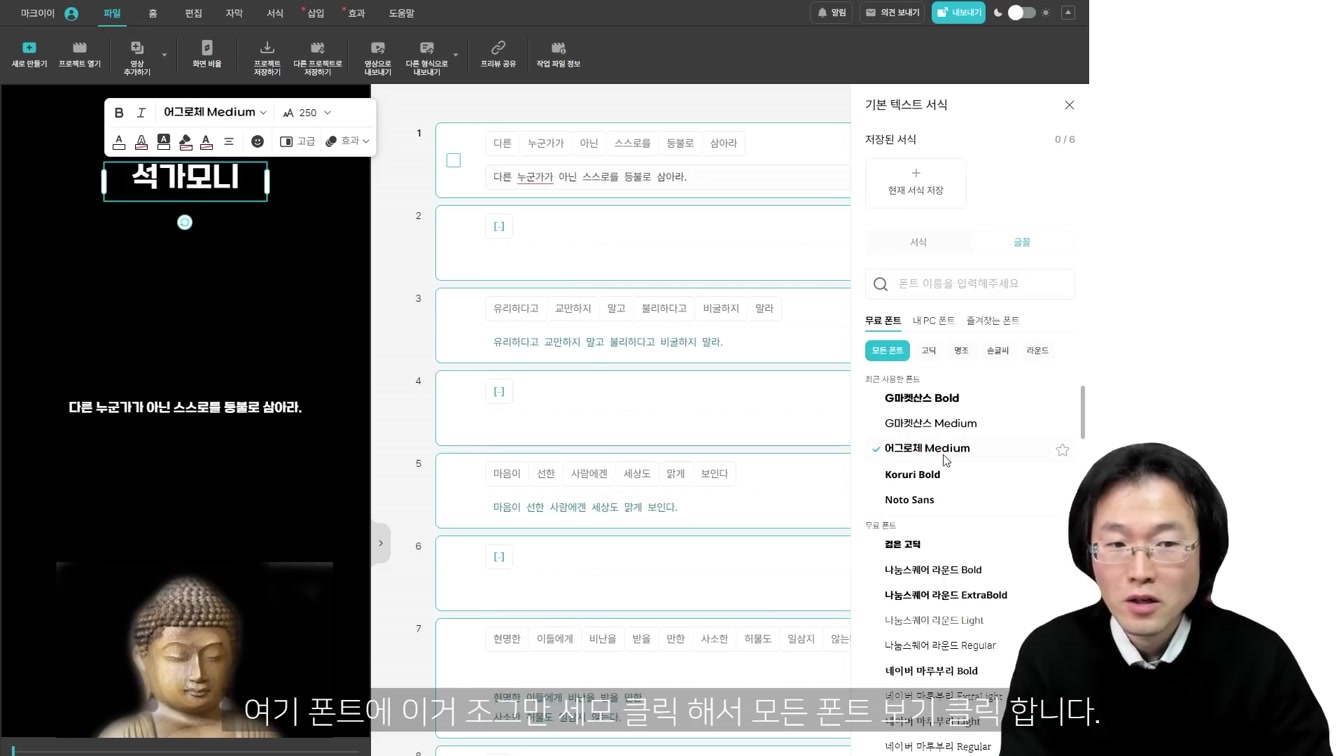Open the 자막 menu tab
Image resolution: width=1344 pixels, height=756 pixels.
[x=234, y=13]
